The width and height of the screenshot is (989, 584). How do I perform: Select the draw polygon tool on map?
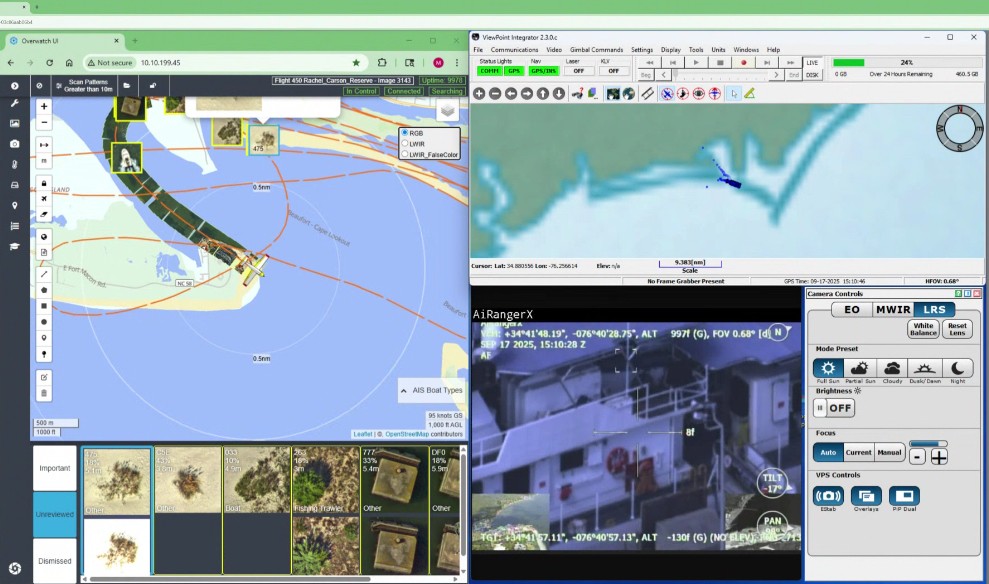point(44,290)
